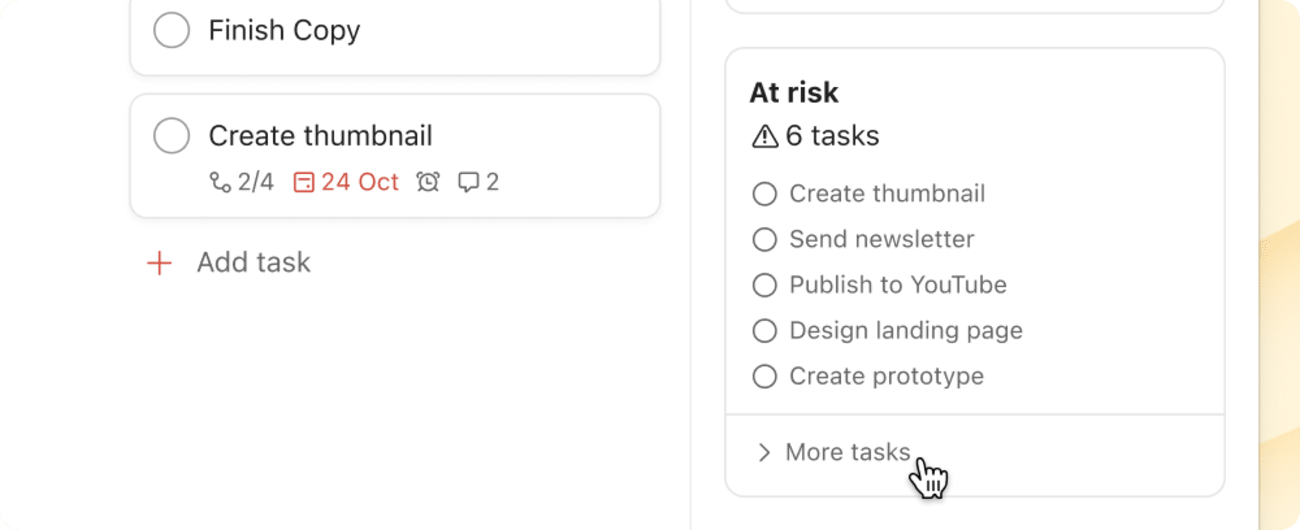Viewport: 1300px width, 530px height.
Task: Click the subtask count icon on Create thumbnail
Action: [219, 182]
